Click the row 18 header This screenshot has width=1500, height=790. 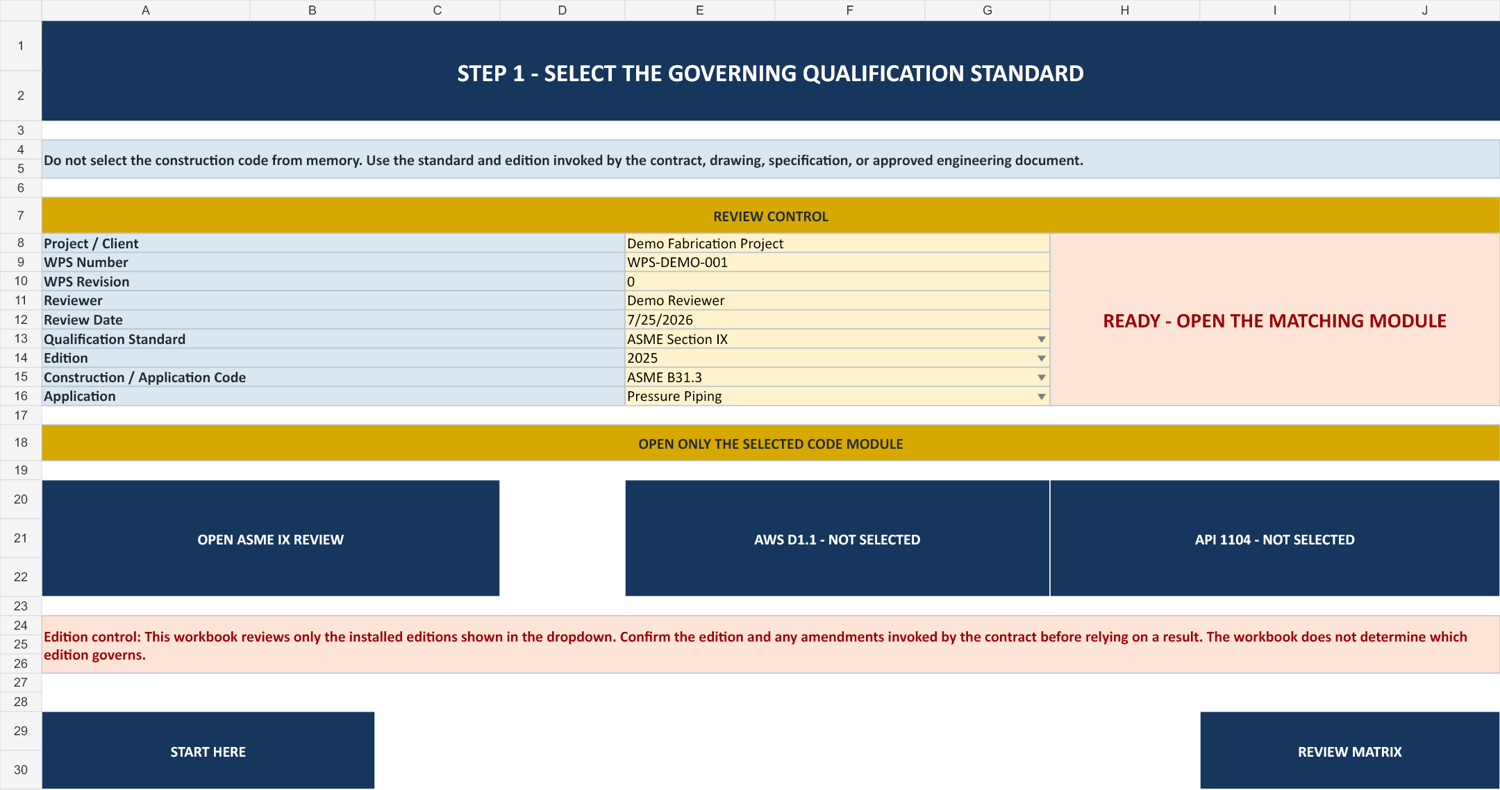(20, 442)
